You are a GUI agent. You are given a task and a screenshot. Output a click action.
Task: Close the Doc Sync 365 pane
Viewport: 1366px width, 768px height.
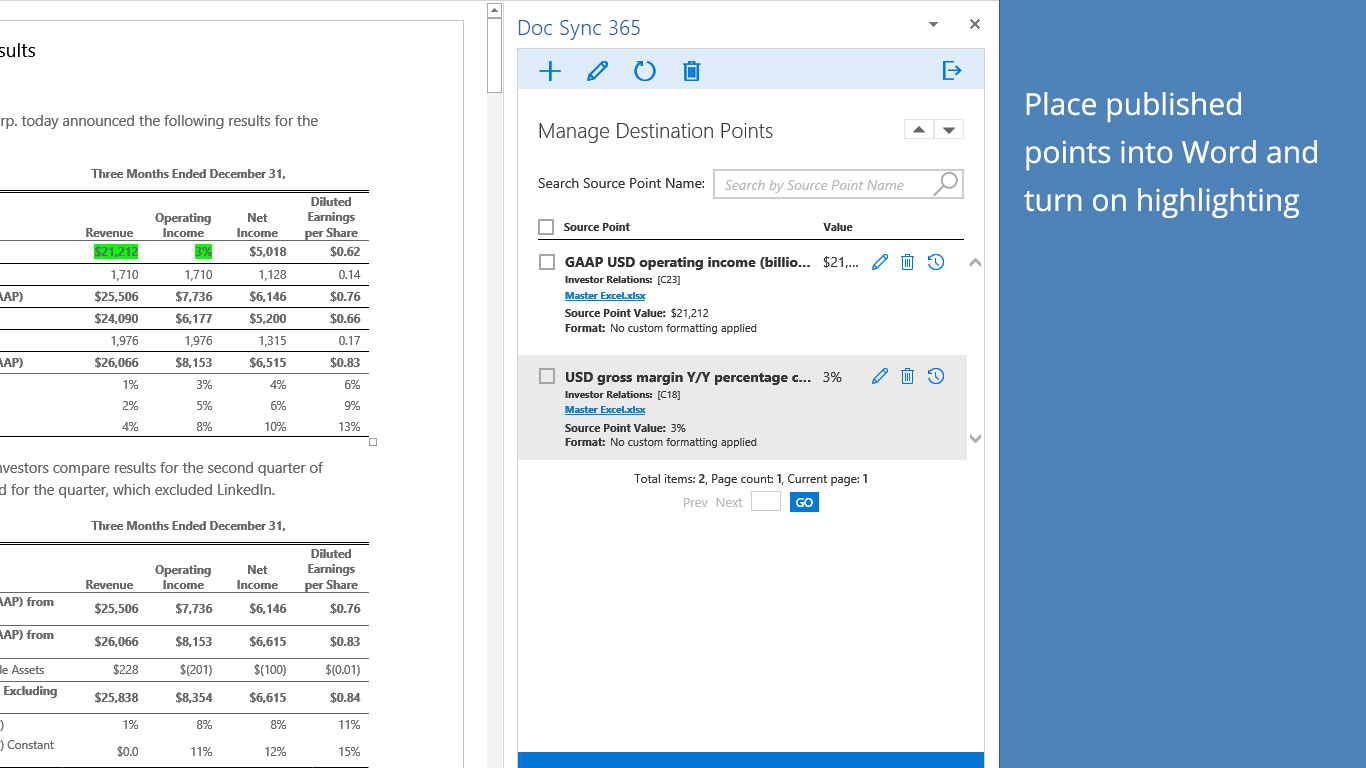[975, 24]
